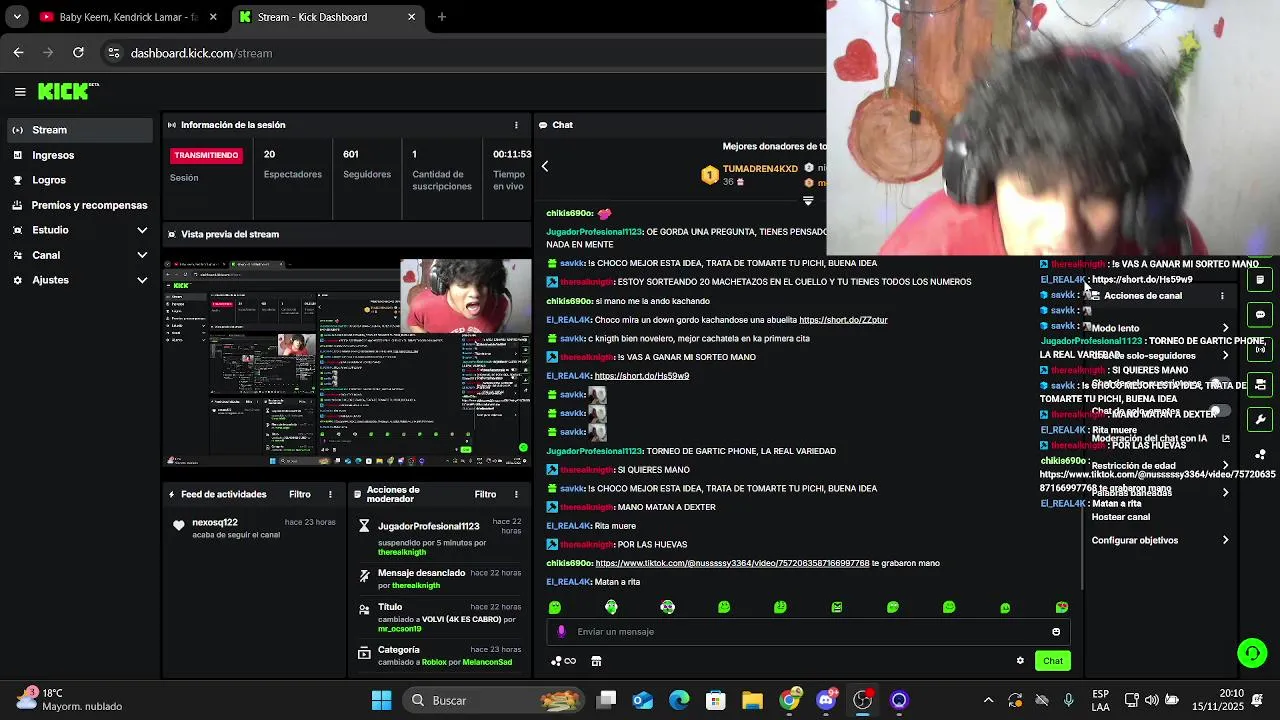Click the taskbar Buscar search box
The height and width of the screenshot is (720, 1280).
[494, 700]
